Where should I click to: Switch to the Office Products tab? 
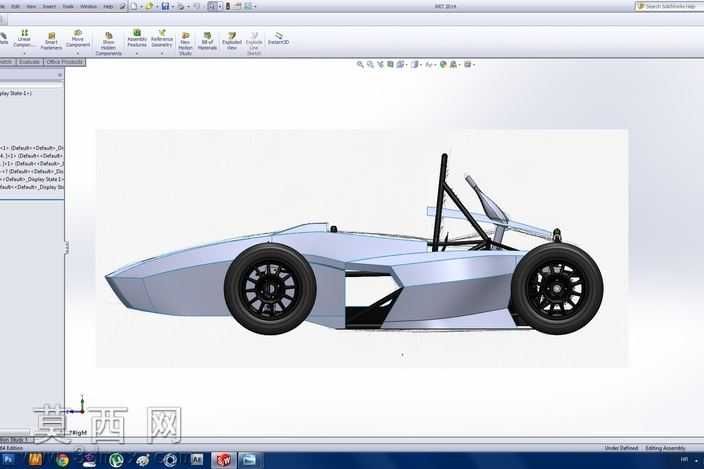tap(65, 62)
